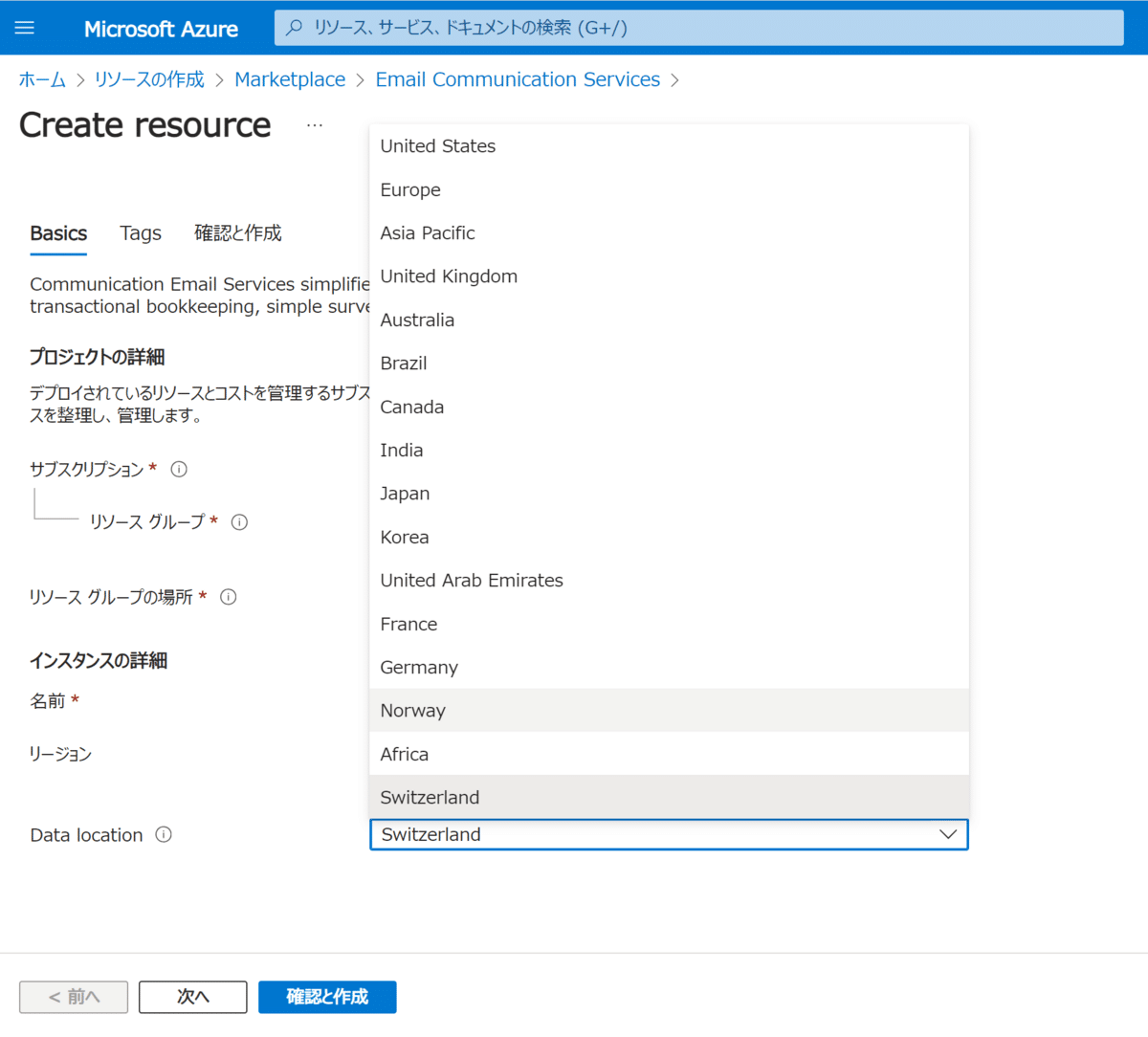Click the Create resource page title
Screen dimensions: 1148x1037
[x=144, y=125]
